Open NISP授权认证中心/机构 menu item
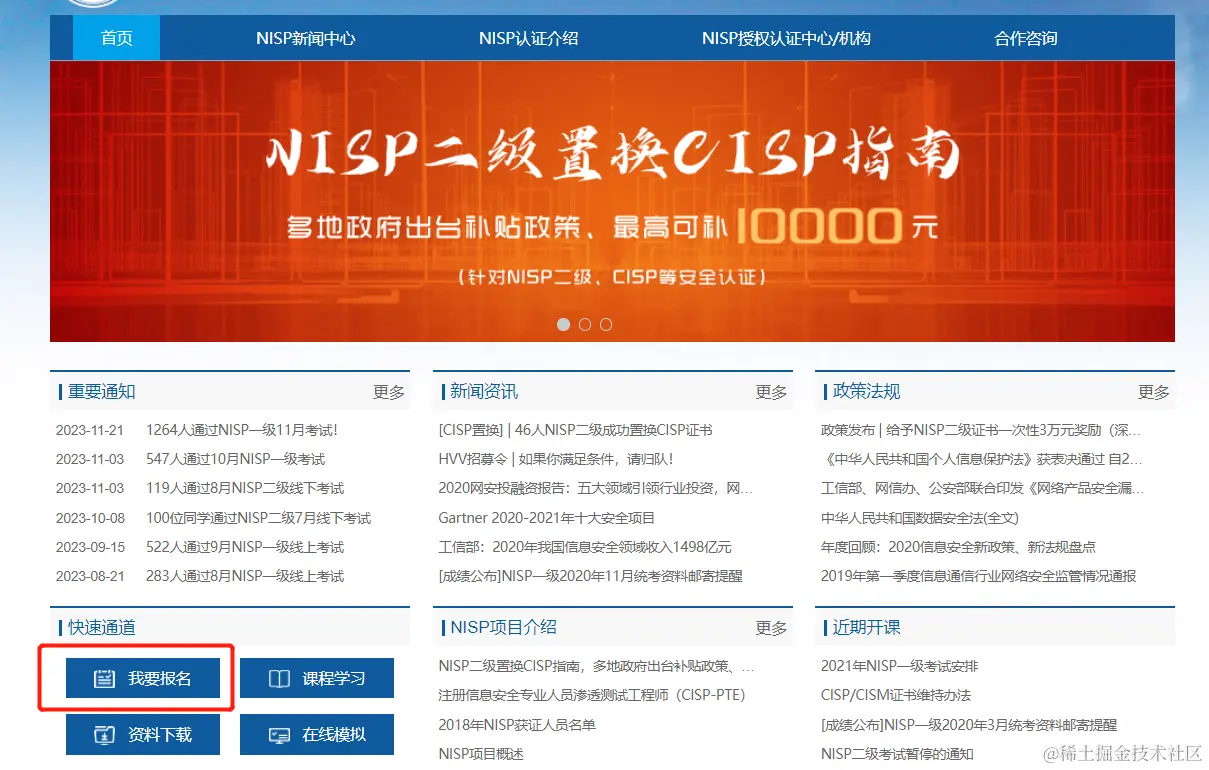The image size is (1209, 770). pyautogui.click(x=786, y=38)
